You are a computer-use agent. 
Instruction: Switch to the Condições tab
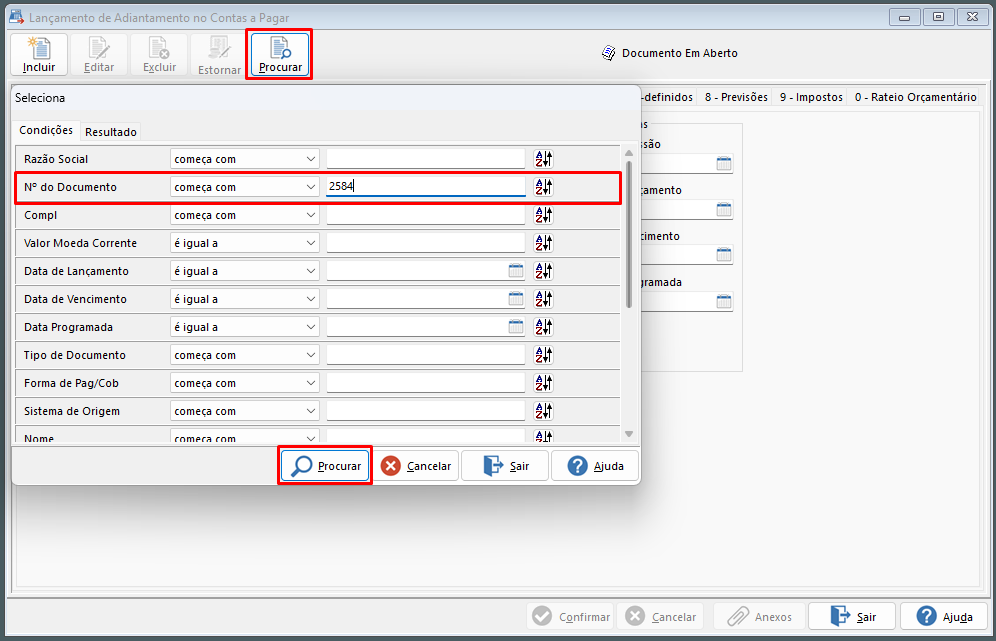pos(46,130)
